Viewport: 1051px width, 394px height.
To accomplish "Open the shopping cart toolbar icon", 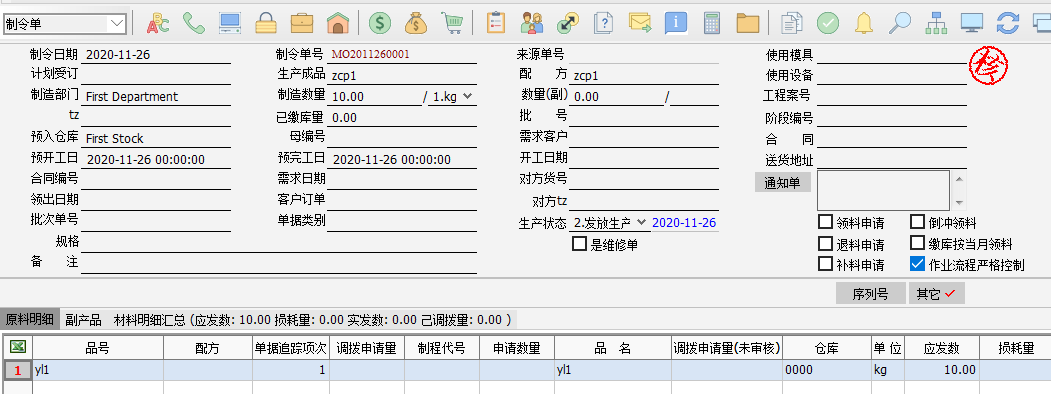I will [453, 23].
